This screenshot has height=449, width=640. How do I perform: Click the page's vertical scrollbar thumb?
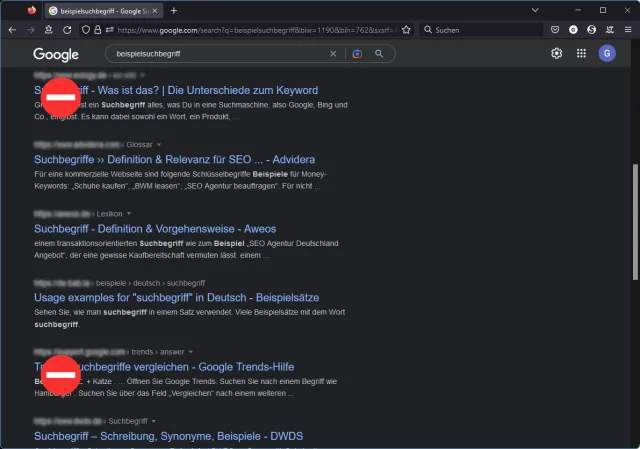[633, 220]
